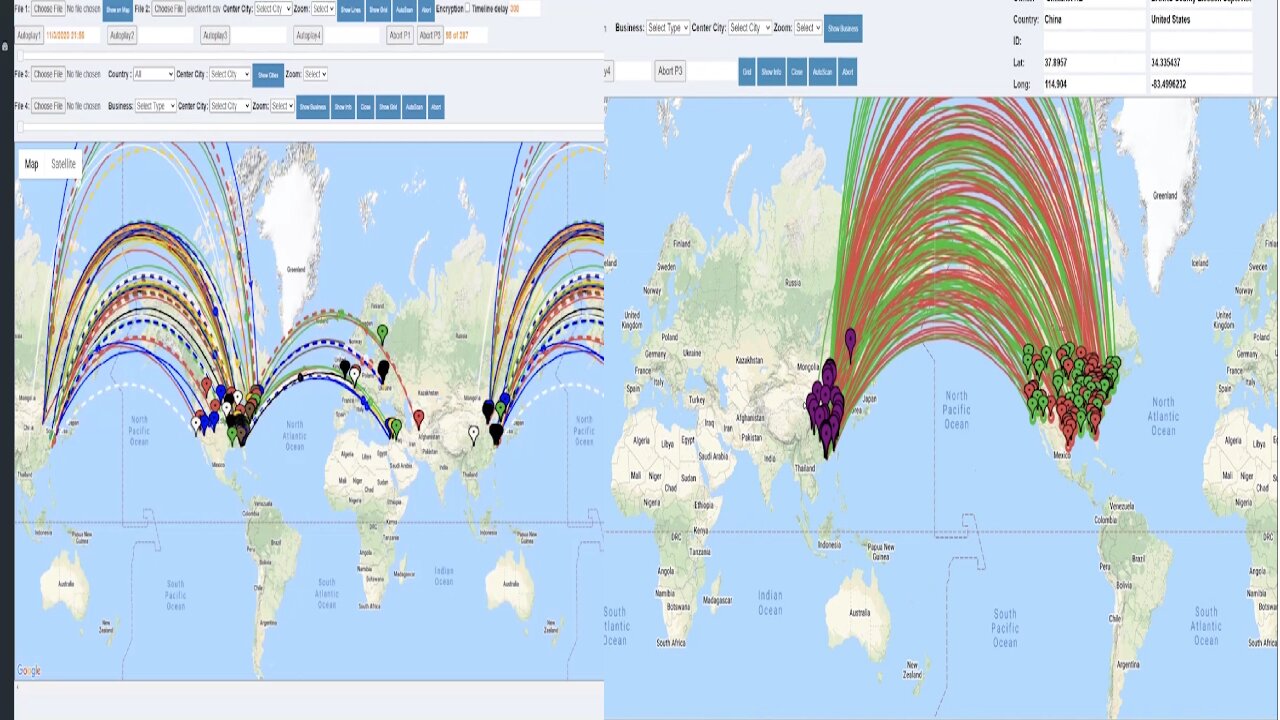1280x720 pixels.
Task: Click Long field showing -83.4996232
Action: pyautogui.click(x=1200, y=84)
